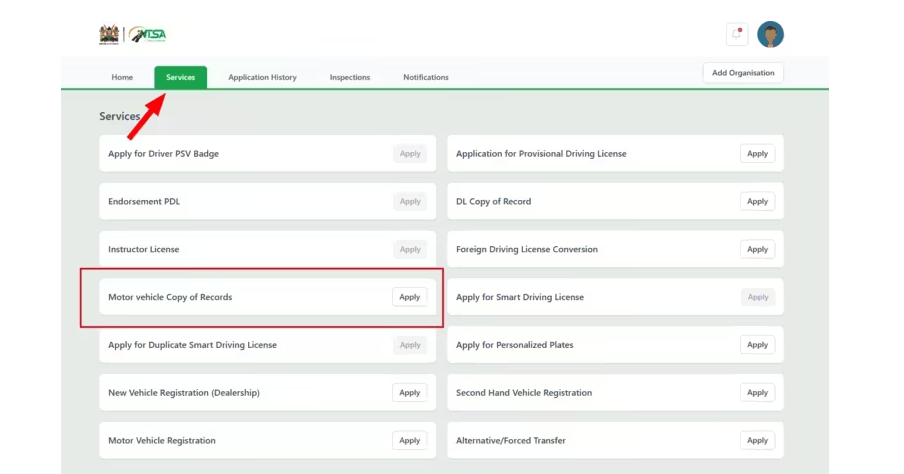Select the Services tab
The width and height of the screenshot is (904, 474).
[181, 77]
